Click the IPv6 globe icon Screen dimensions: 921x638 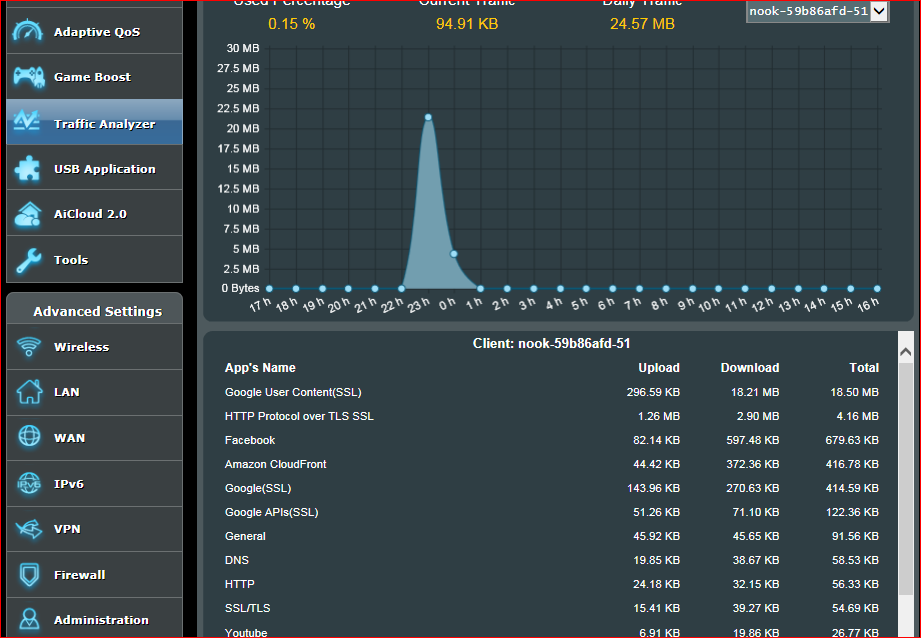point(28,484)
